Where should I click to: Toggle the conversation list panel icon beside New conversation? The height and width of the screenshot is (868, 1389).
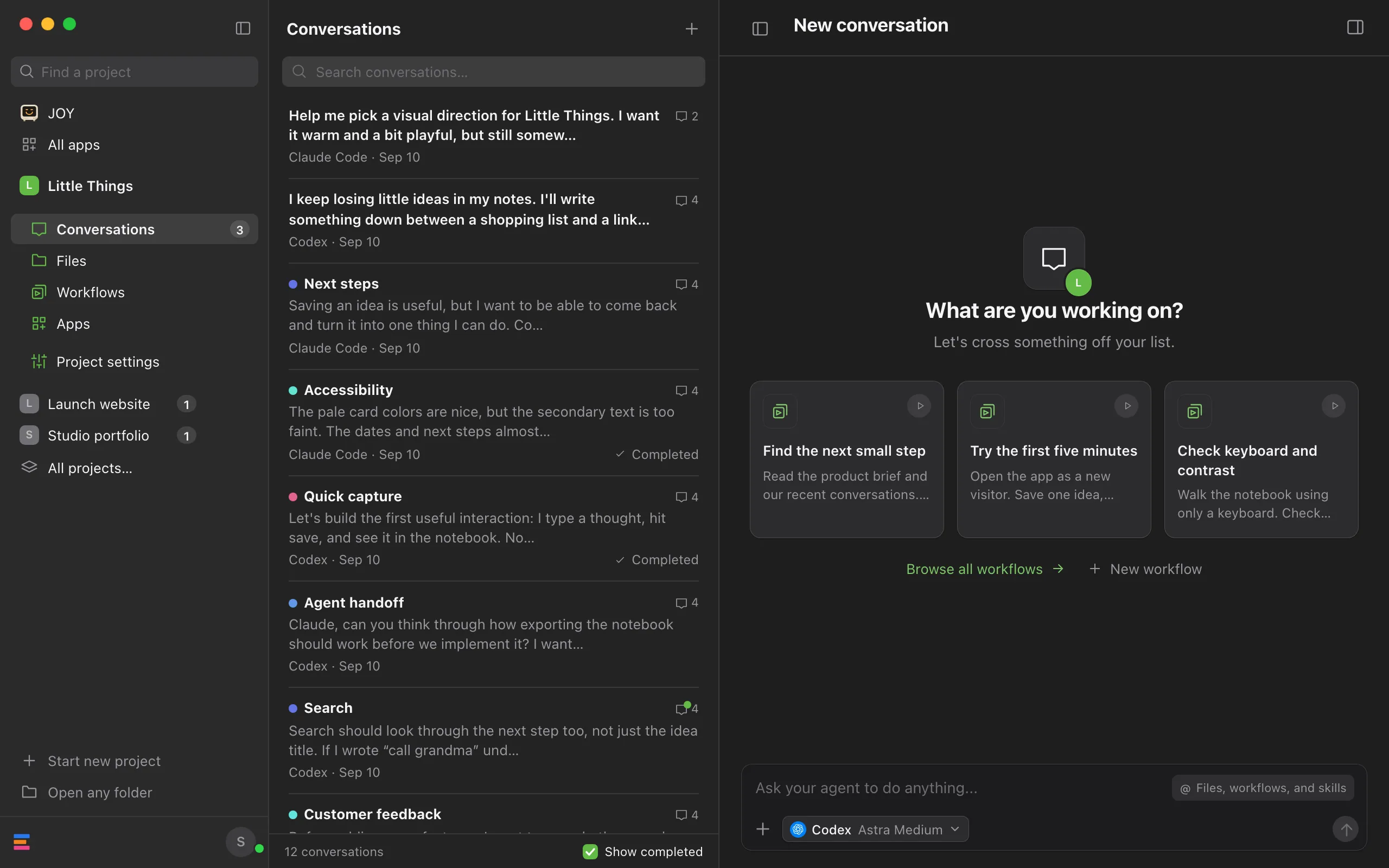pyautogui.click(x=760, y=28)
